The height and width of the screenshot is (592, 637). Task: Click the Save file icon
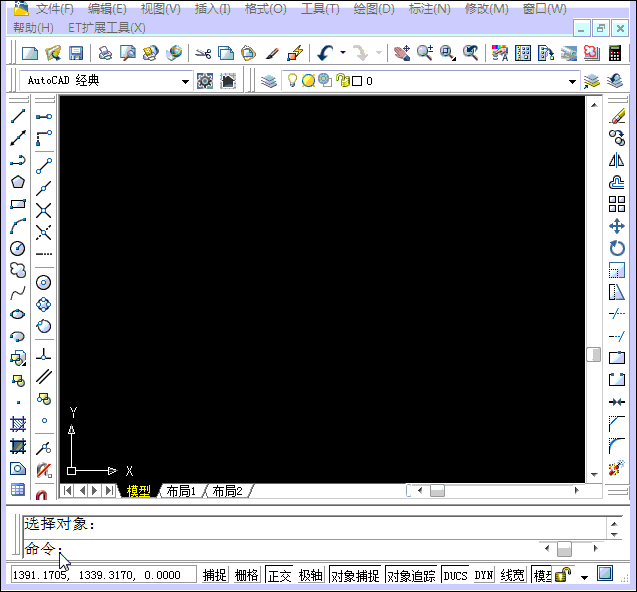click(76, 53)
